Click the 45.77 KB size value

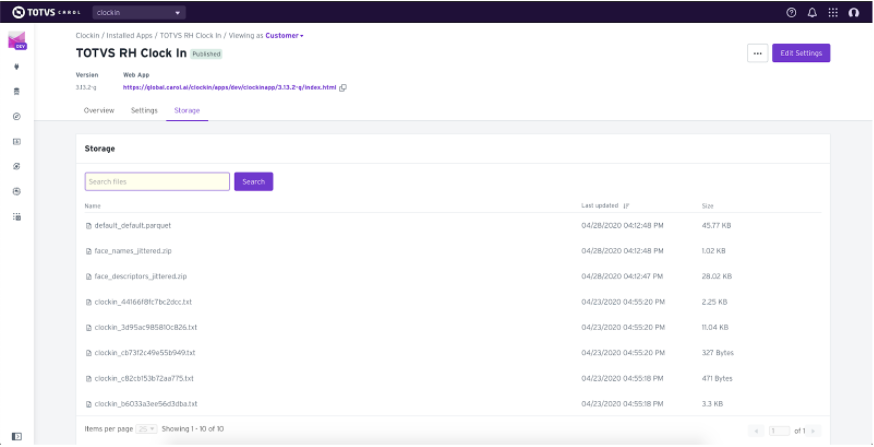[716, 226]
